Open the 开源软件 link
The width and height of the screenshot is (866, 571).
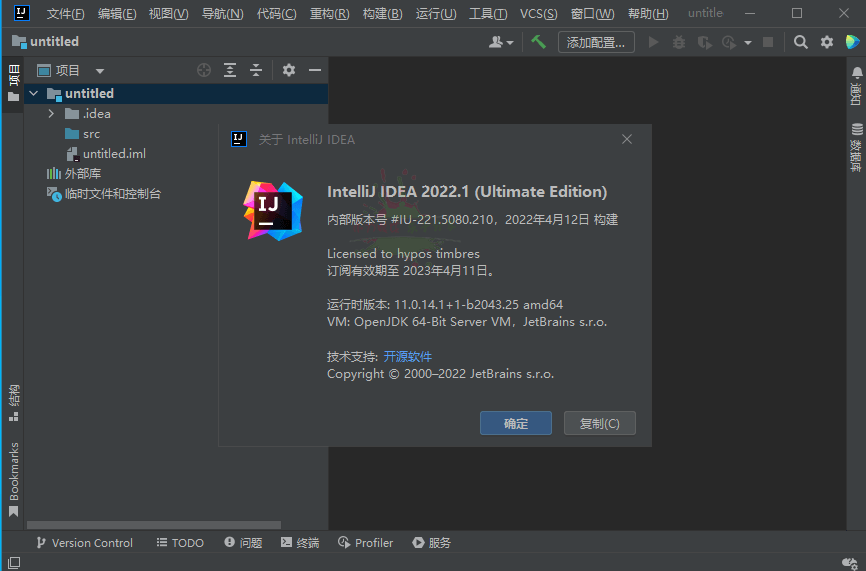[x=408, y=356]
